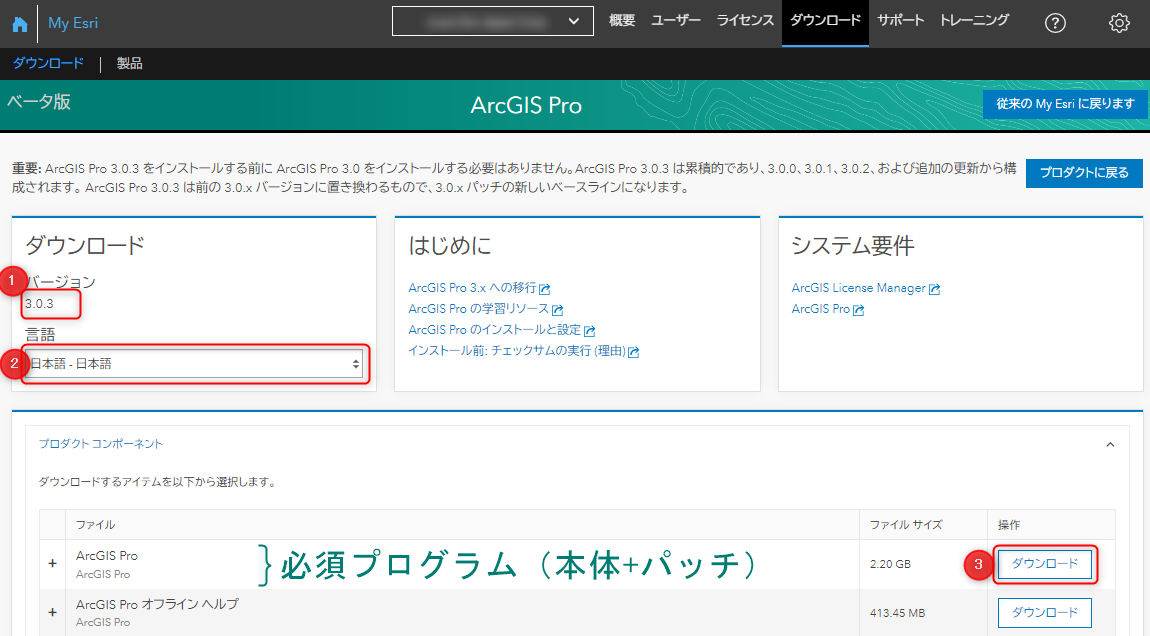Select the 製品 sub-navigation item

(x=130, y=64)
